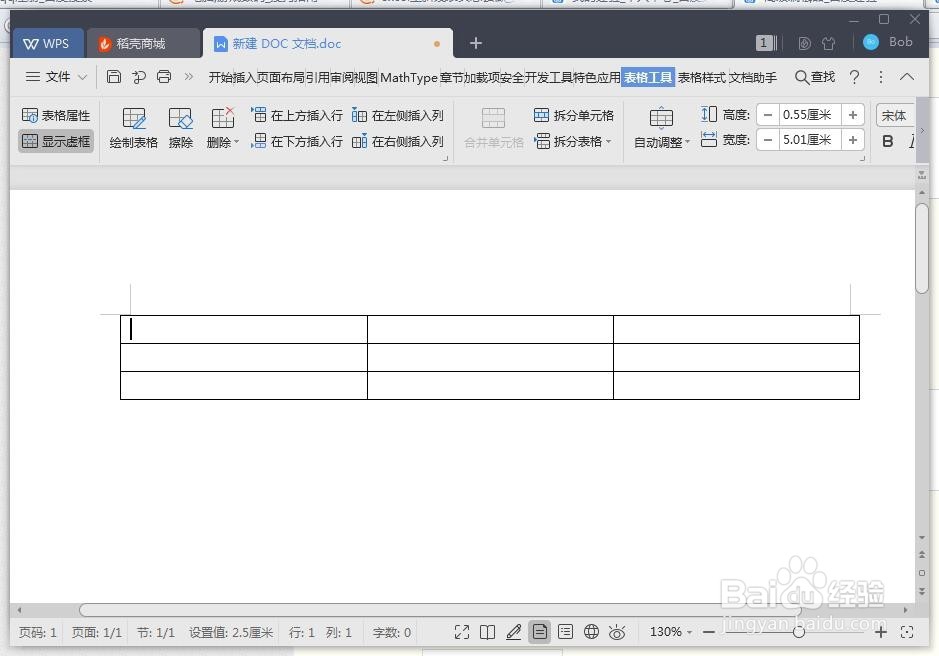
Task: Click the skin shirt icon in title bar
Action: tap(828, 43)
